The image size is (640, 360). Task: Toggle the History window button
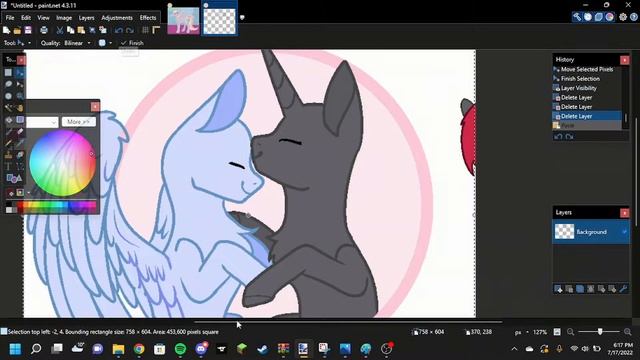588,17
